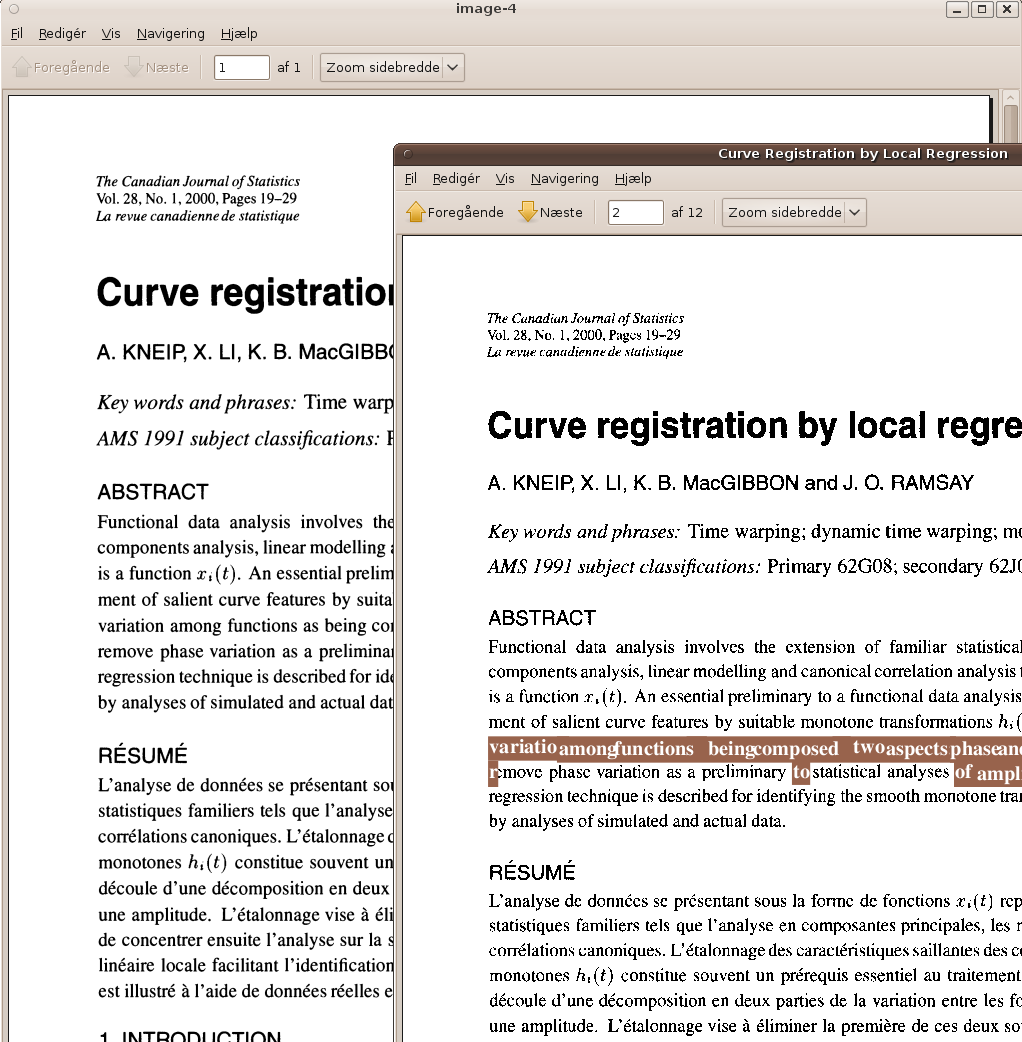Click the Næste down-arrow in Curve Registration window
Image resolution: width=1022 pixels, height=1042 pixels.
coord(528,212)
